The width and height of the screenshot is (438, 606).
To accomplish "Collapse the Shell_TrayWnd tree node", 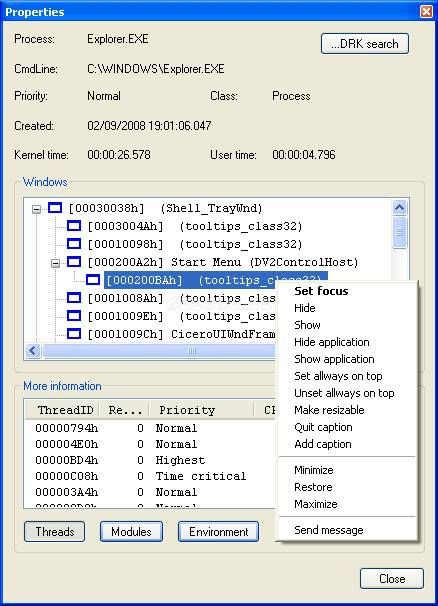I will tap(36, 209).
